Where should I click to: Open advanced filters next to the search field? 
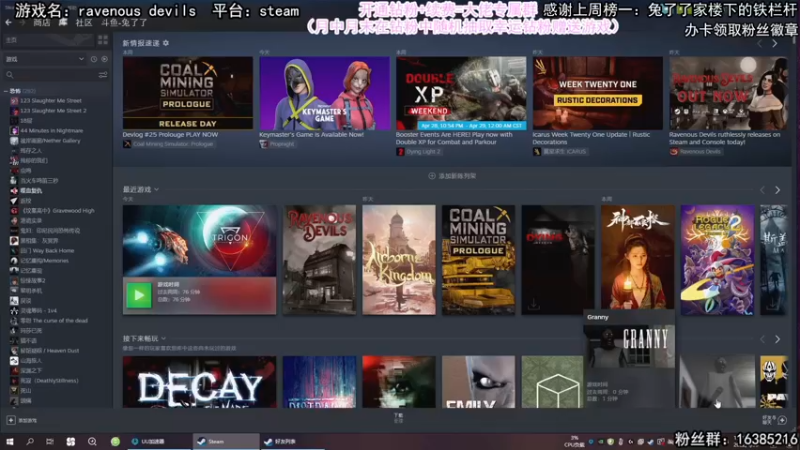pos(103,75)
